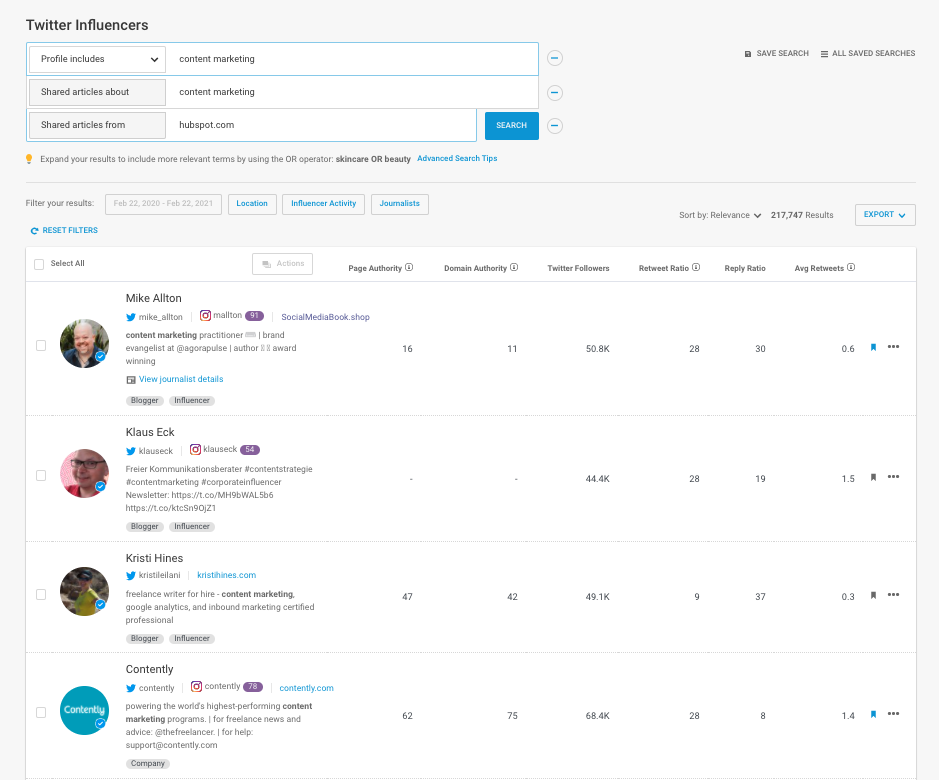Open Klaus Eck's profile picture

click(84, 473)
